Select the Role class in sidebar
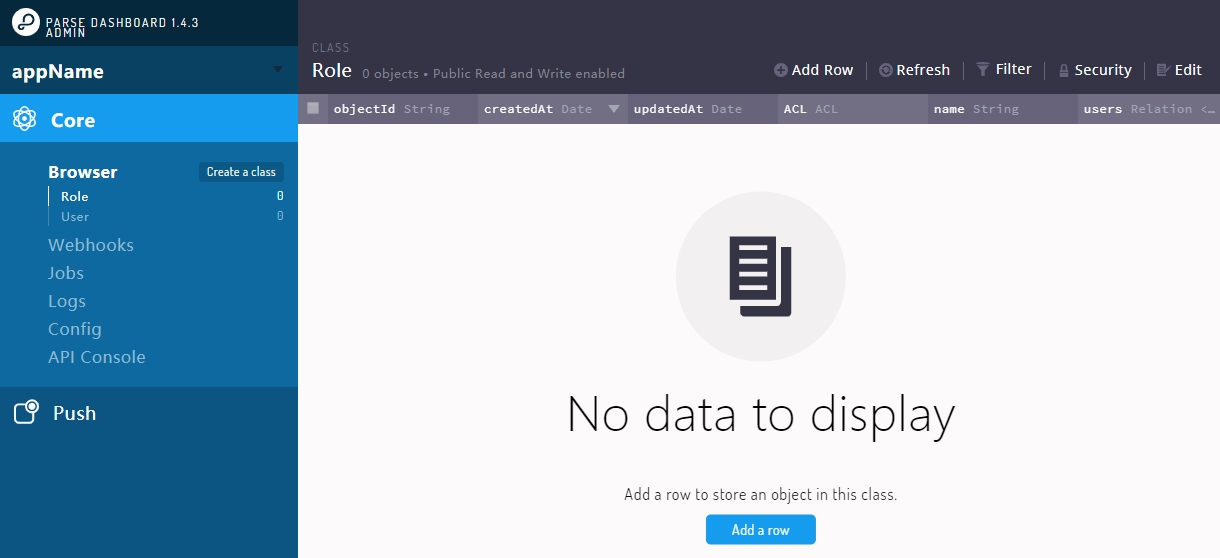Image resolution: width=1220 pixels, height=558 pixels. (75, 197)
